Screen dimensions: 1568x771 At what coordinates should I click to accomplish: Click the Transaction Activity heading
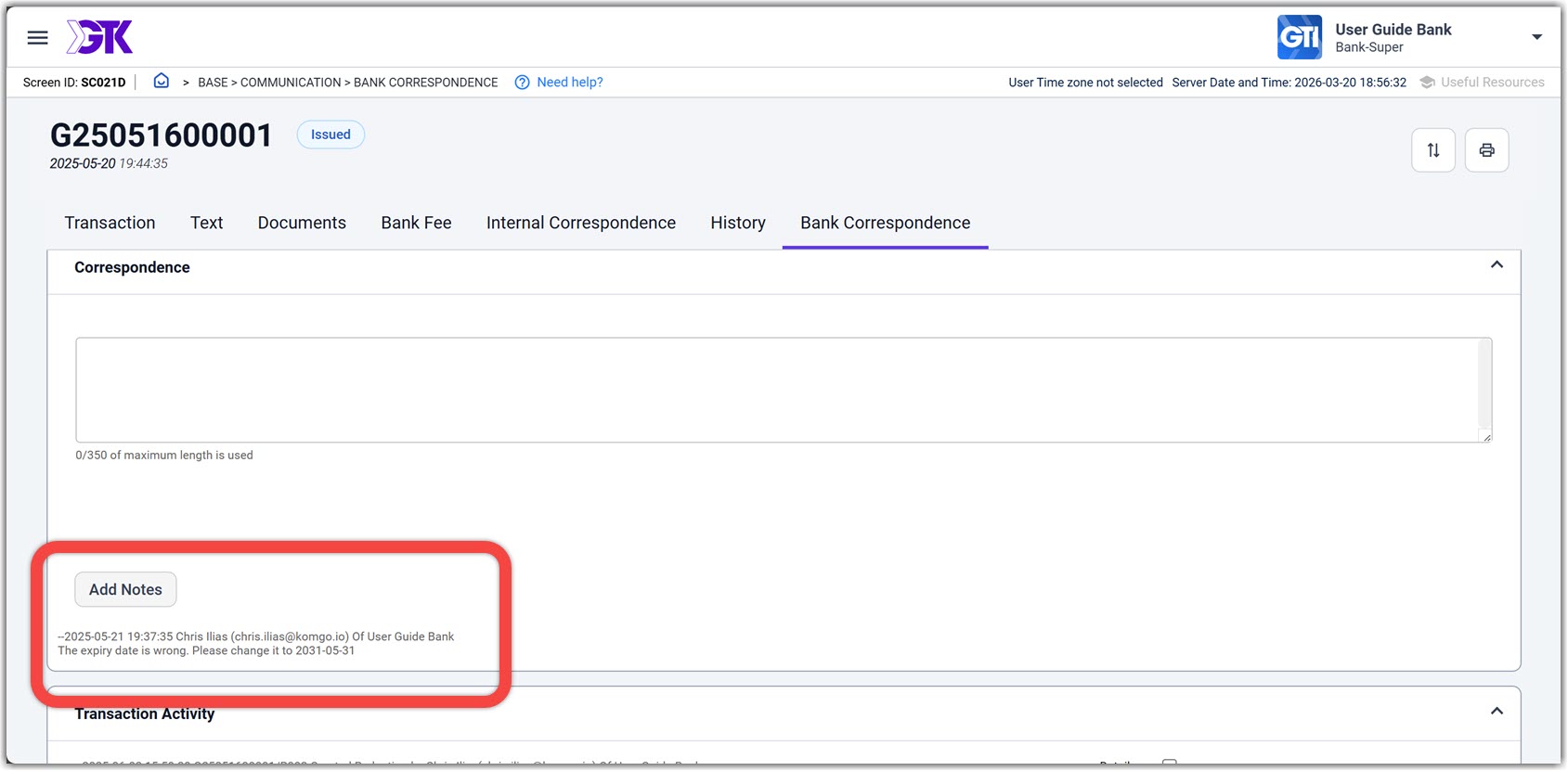pos(145,713)
